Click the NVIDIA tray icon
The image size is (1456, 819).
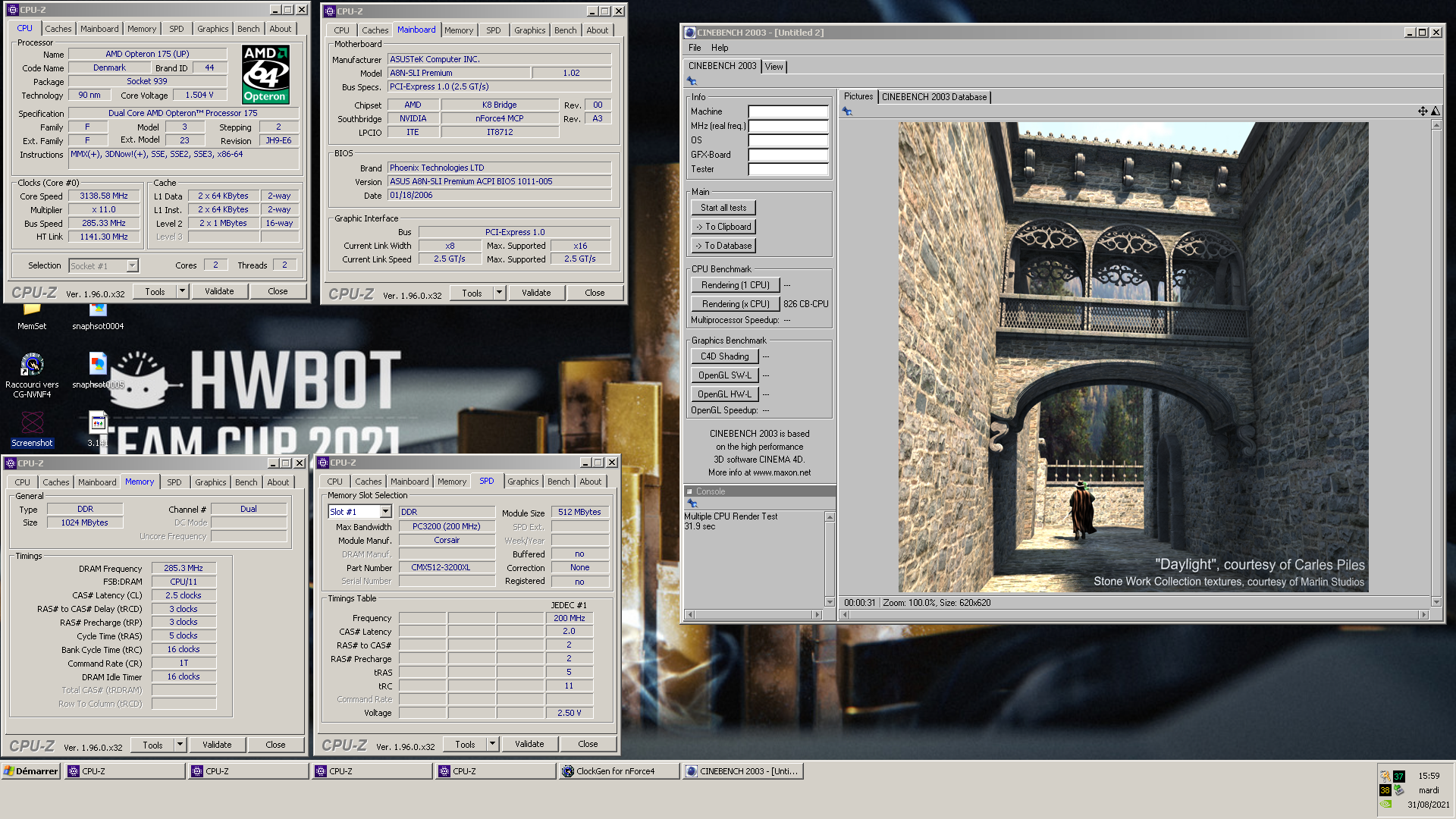(1385, 805)
